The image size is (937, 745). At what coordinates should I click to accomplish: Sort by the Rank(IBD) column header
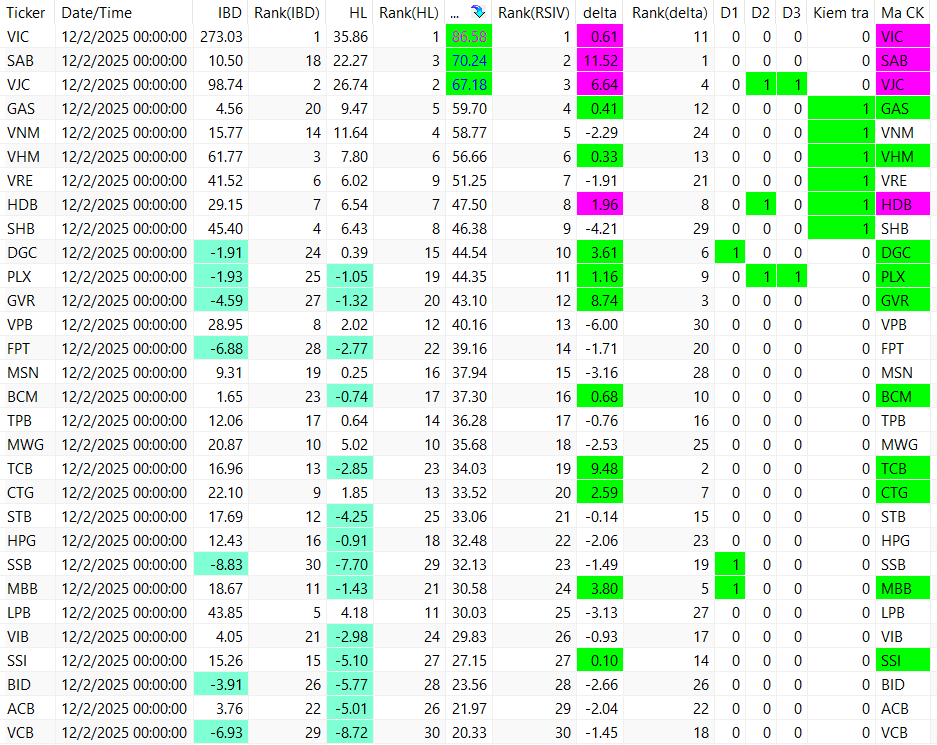pyautogui.click(x=287, y=13)
